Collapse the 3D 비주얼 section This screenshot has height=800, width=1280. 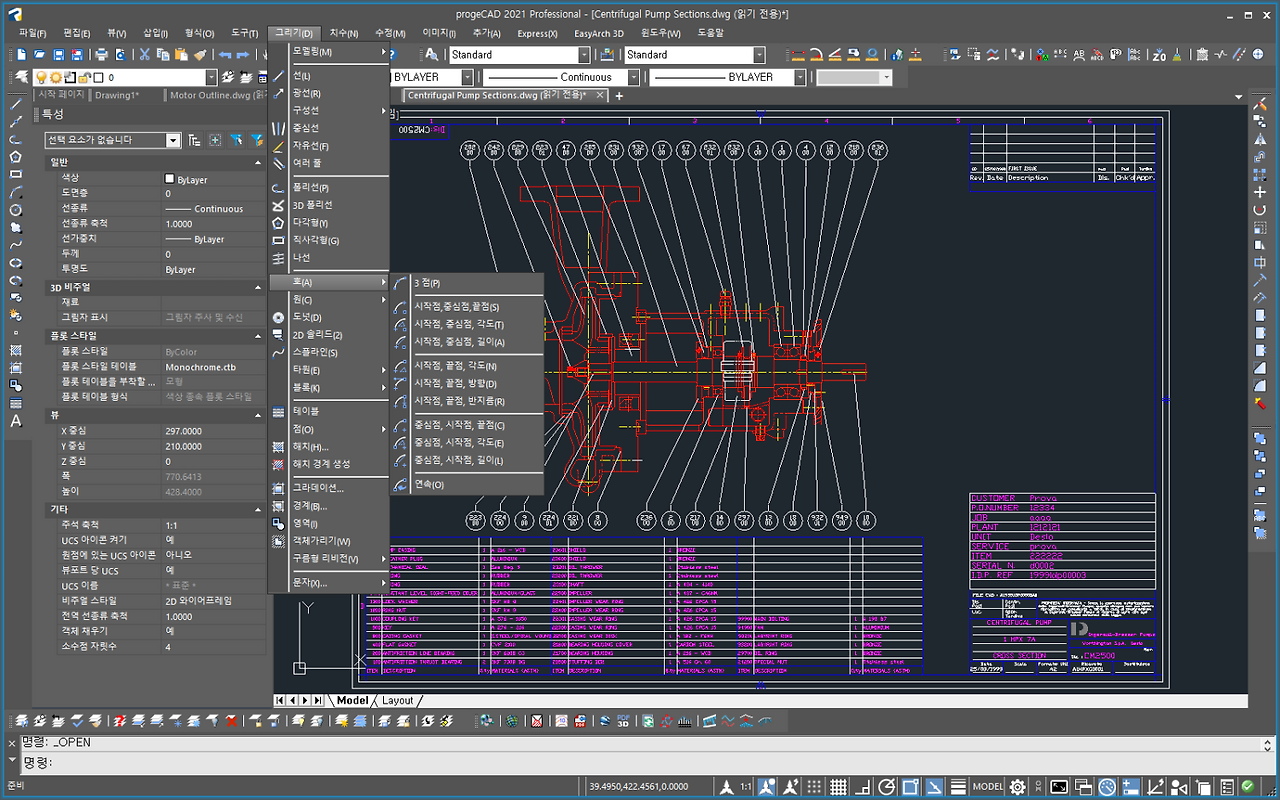point(259,287)
